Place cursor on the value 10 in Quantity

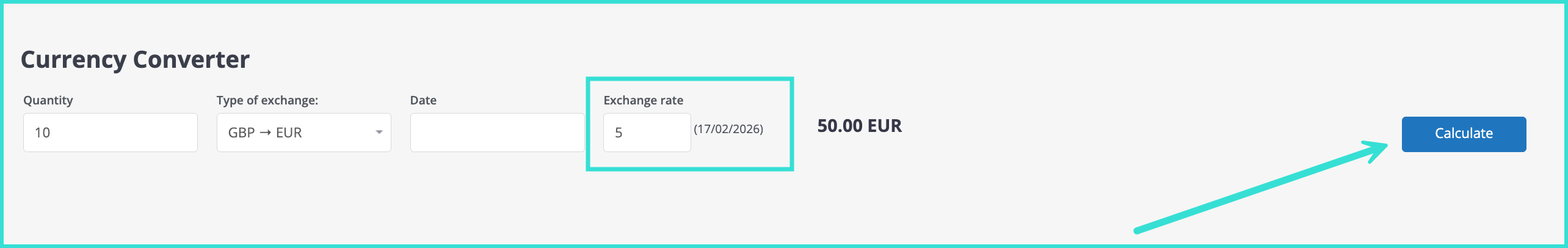pyautogui.click(x=43, y=133)
